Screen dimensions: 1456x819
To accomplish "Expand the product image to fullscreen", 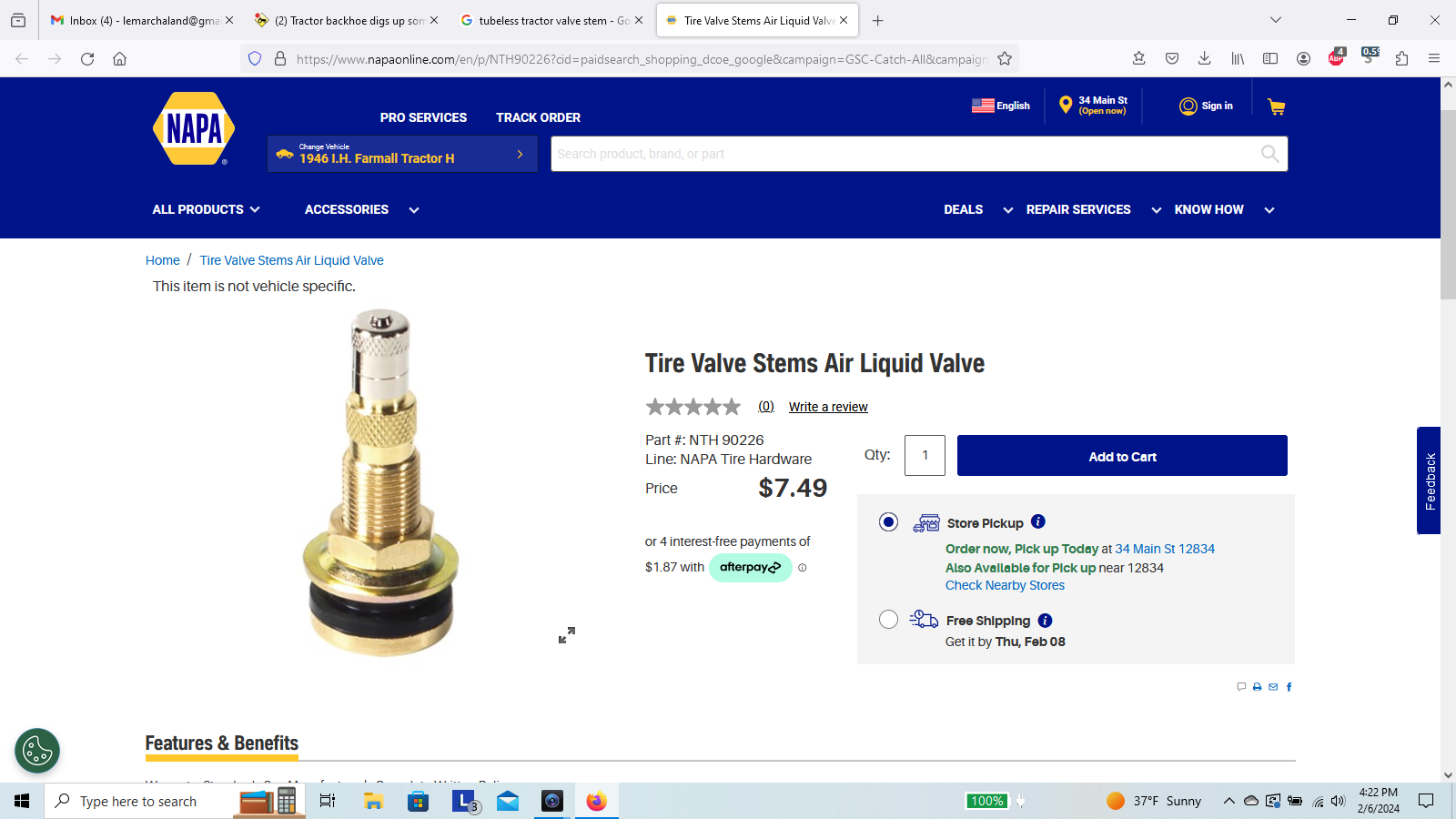I will pyautogui.click(x=567, y=635).
